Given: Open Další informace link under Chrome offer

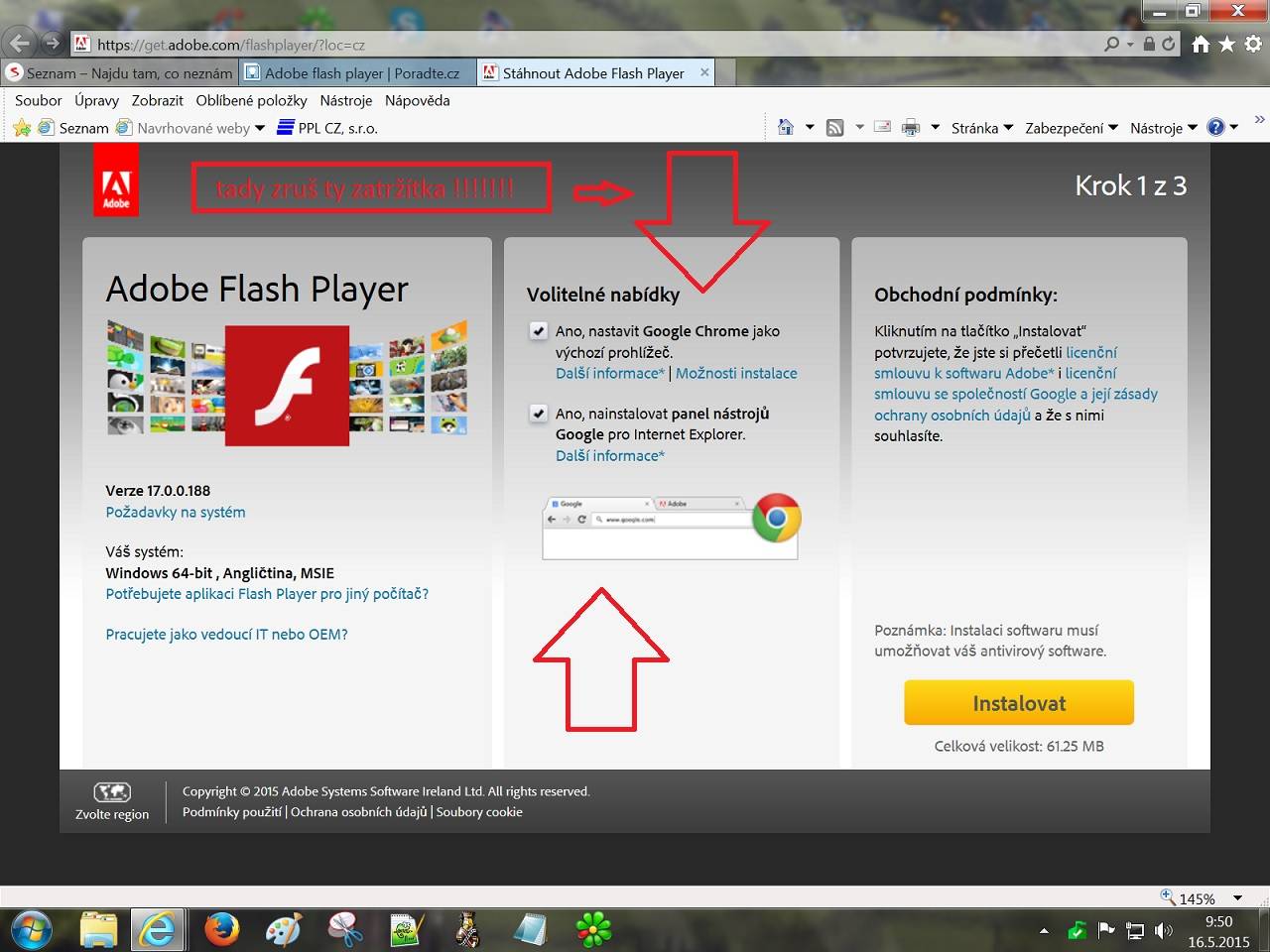Looking at the screenshot, I should pyautogui.click(x=610, y=373).
